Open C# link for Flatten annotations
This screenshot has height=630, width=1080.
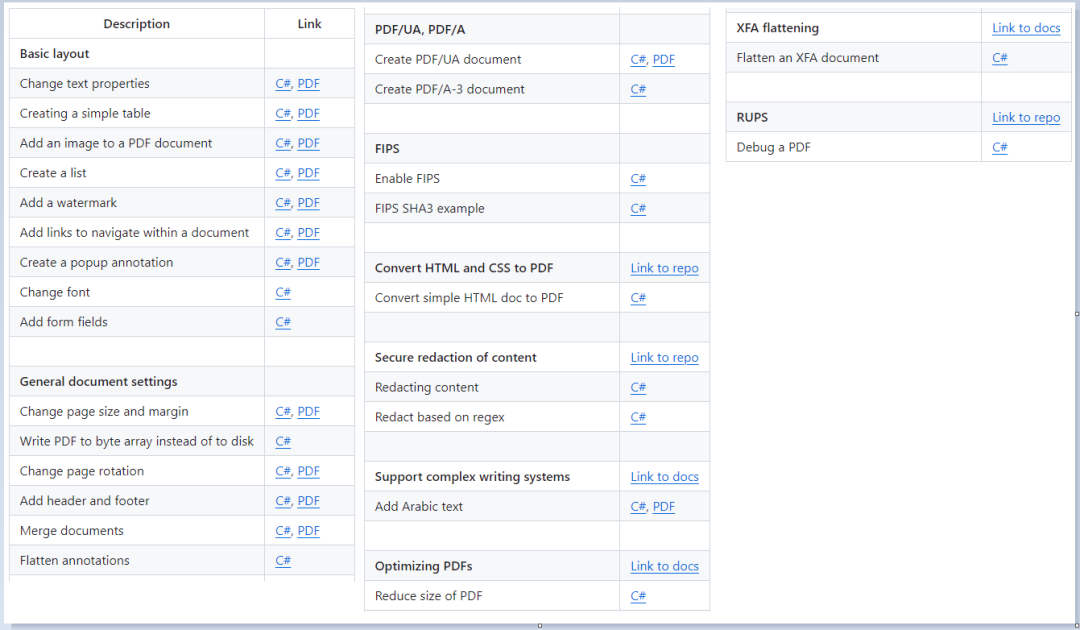tap(282, 560)
